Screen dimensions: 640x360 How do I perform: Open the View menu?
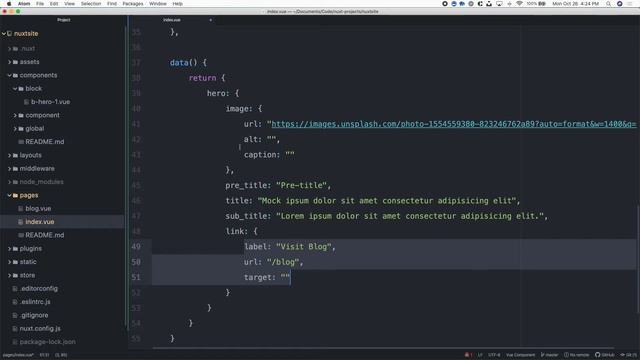pyautogui.click(x=69, y=4)
